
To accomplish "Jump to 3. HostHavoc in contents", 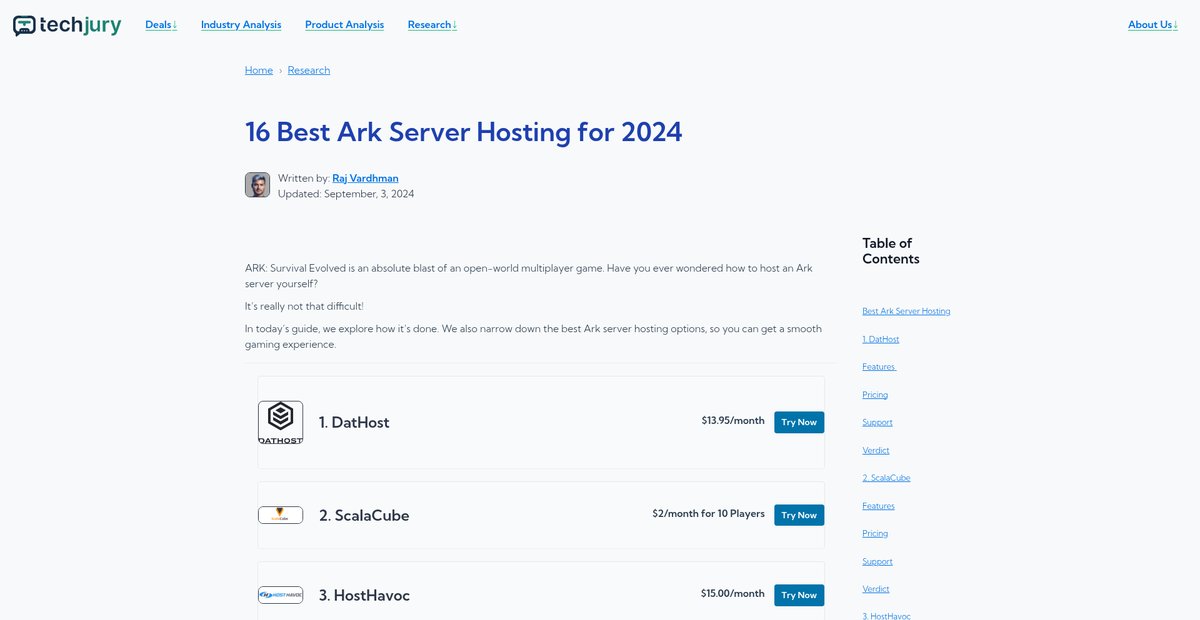I will (x=886, y=616).
